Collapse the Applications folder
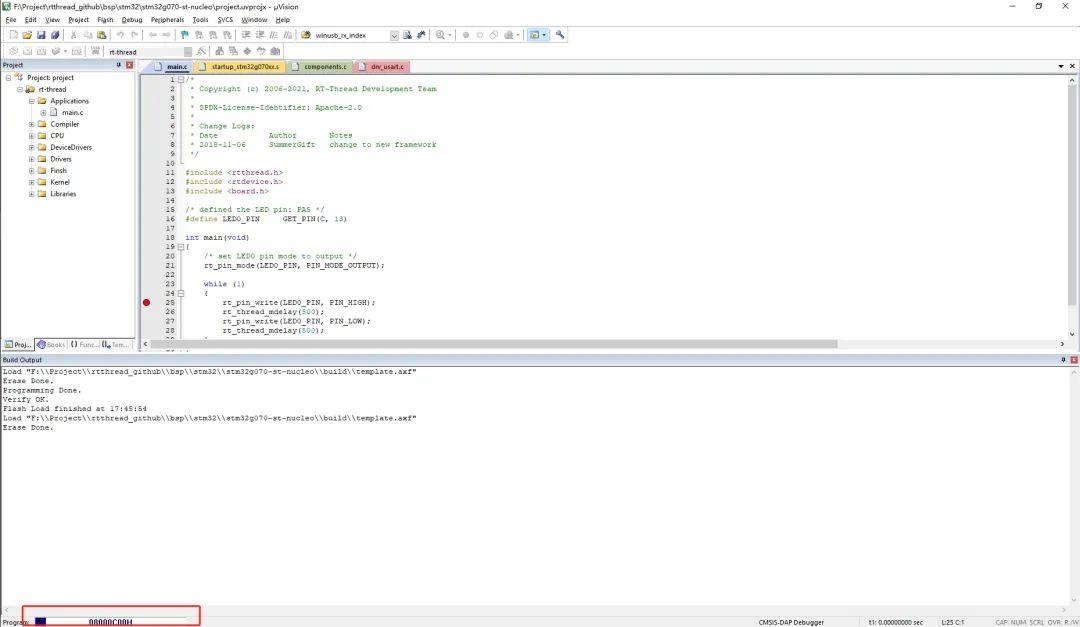The image size is (1080, 627). (32, 101)
